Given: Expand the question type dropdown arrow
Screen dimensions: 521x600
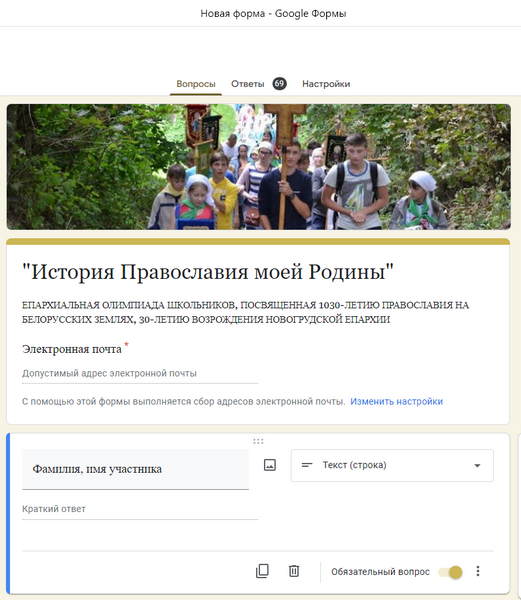Looking at the screenshot, I should 477,466.
